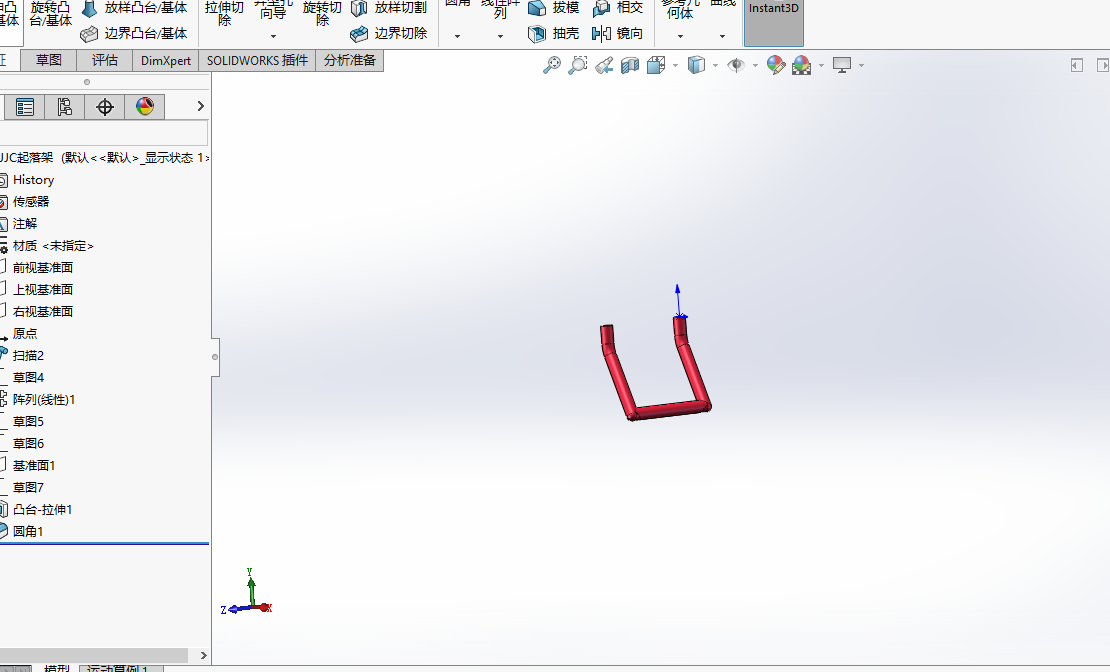
Task: Select the 凸台-拉伸1 extrude feature
Action: (42, 509)
